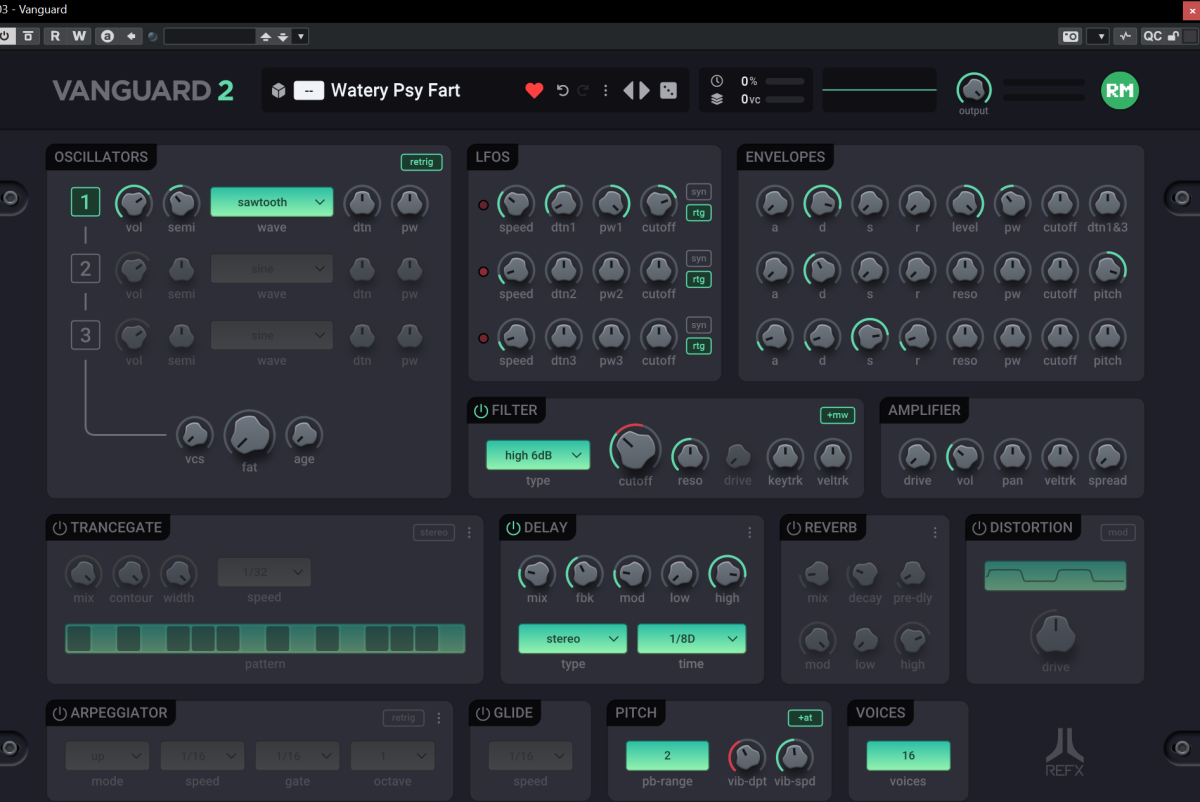Click the pb-range value 2 field
This screenshot has height=802, width=1200.
click(x=667, y=756)
